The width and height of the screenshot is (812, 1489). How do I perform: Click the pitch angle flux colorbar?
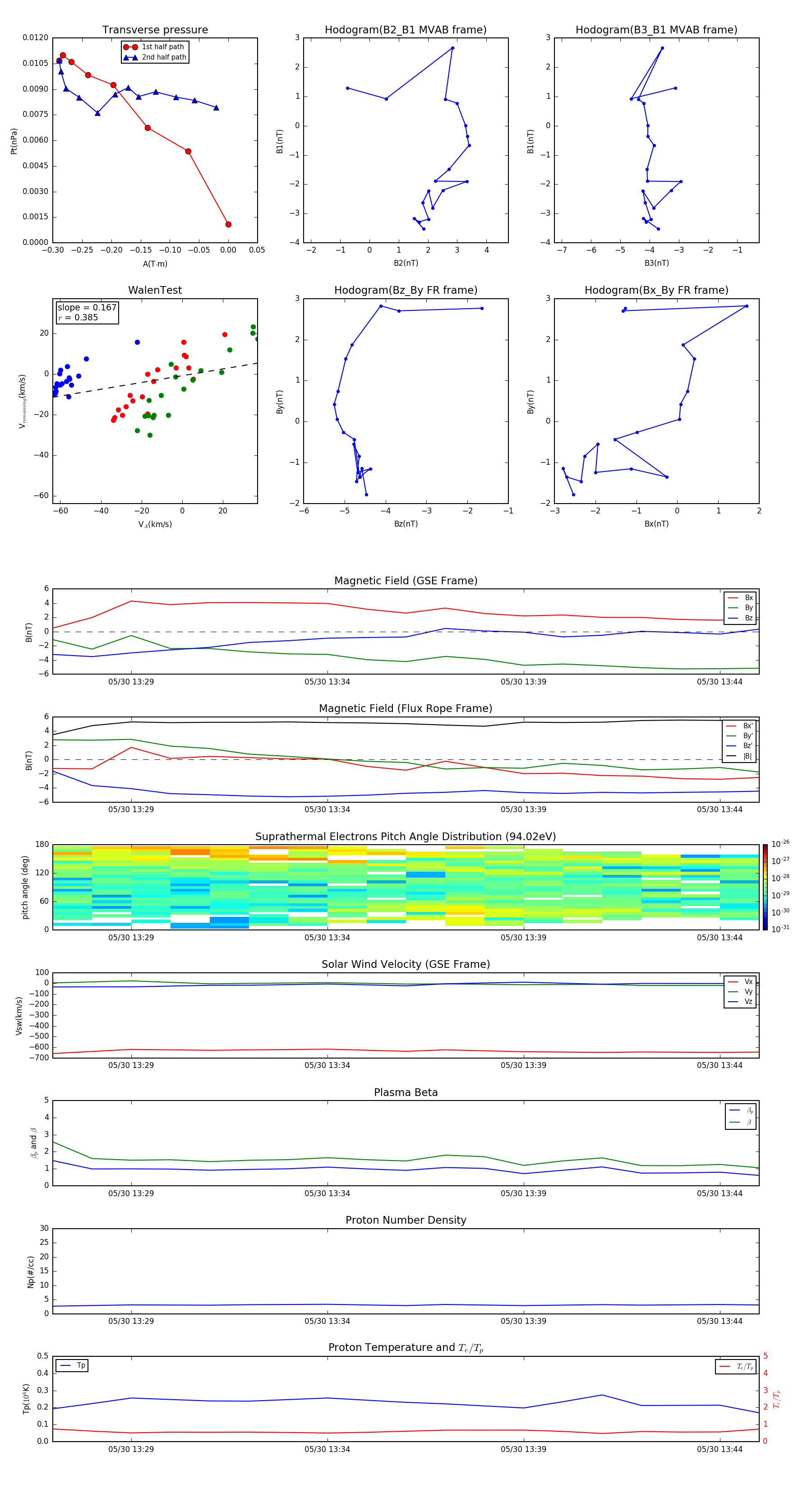click(x=765, y=887)
